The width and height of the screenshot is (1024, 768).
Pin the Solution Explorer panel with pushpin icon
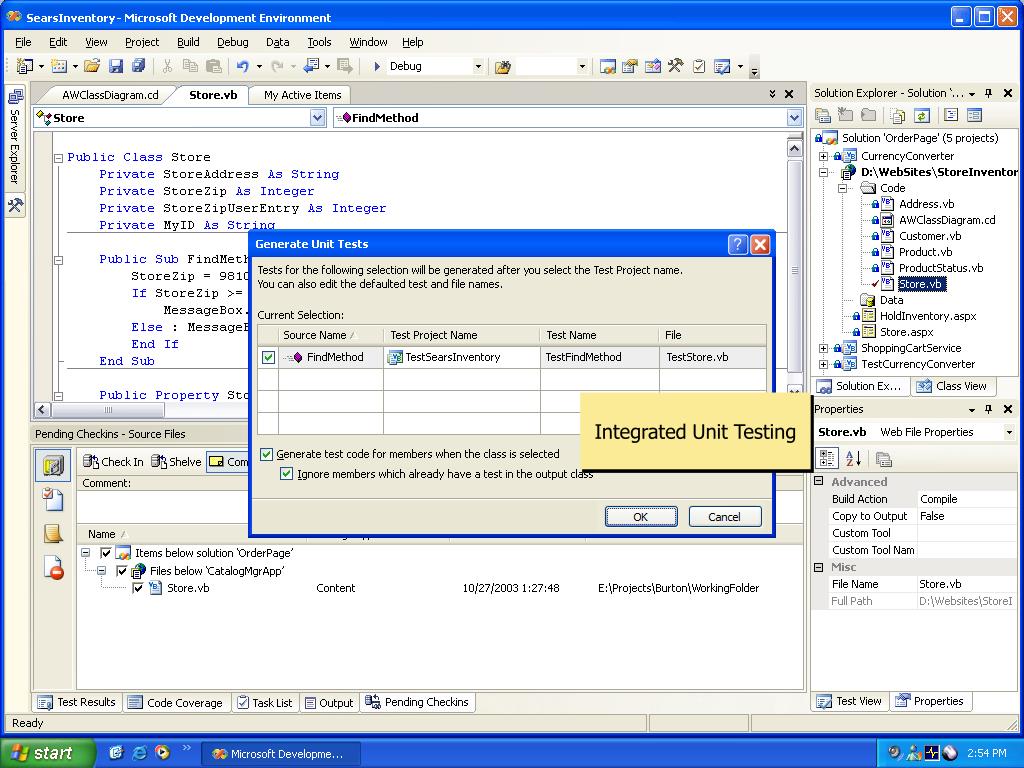(989, 93)
